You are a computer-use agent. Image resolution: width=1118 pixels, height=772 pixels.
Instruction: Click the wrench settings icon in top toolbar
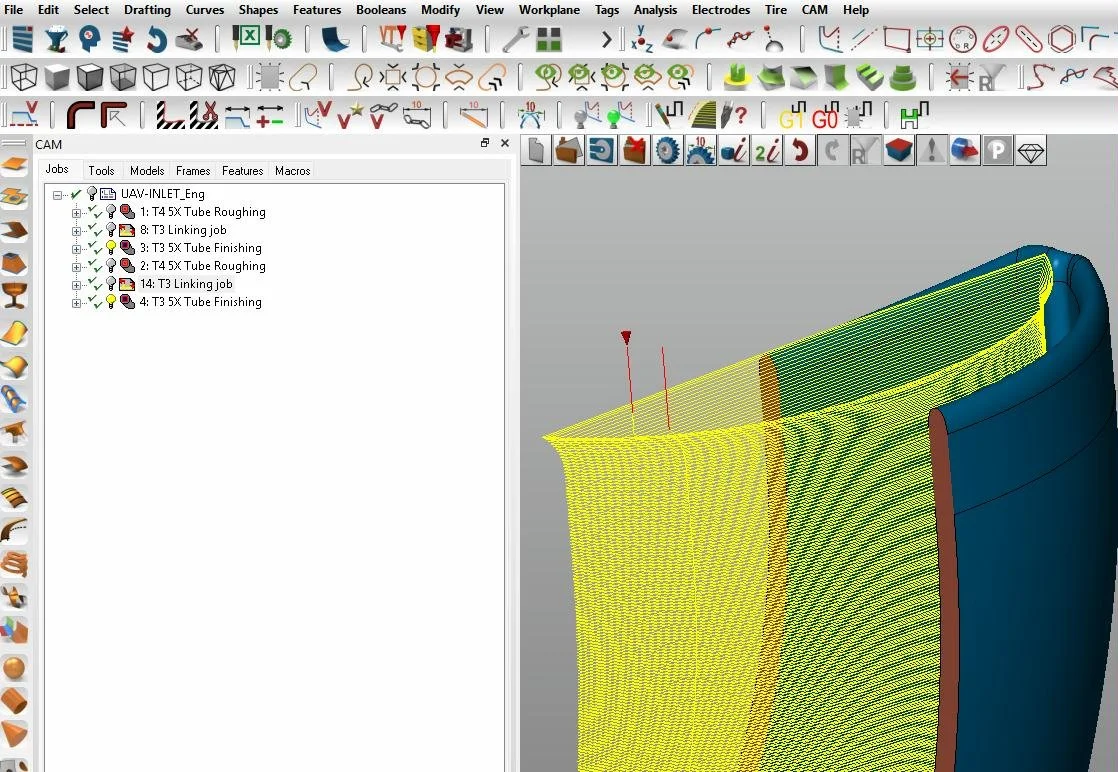515,38
